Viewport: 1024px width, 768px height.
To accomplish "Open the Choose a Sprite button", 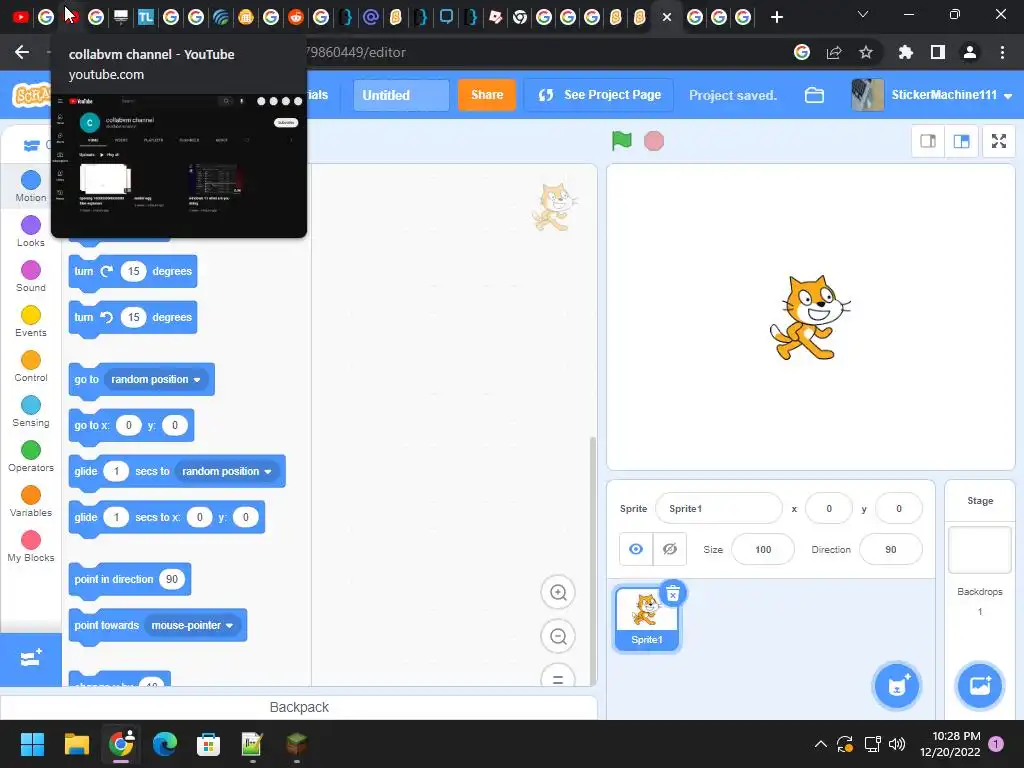I will tap(897, 686).
